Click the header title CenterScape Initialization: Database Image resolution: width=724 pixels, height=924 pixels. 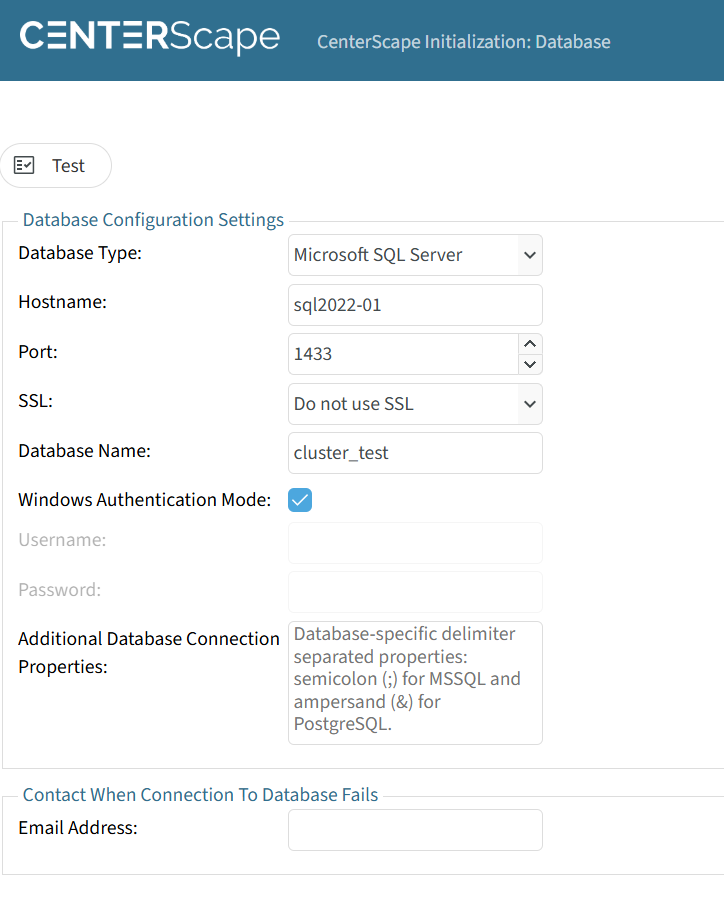tap(463, 42)
